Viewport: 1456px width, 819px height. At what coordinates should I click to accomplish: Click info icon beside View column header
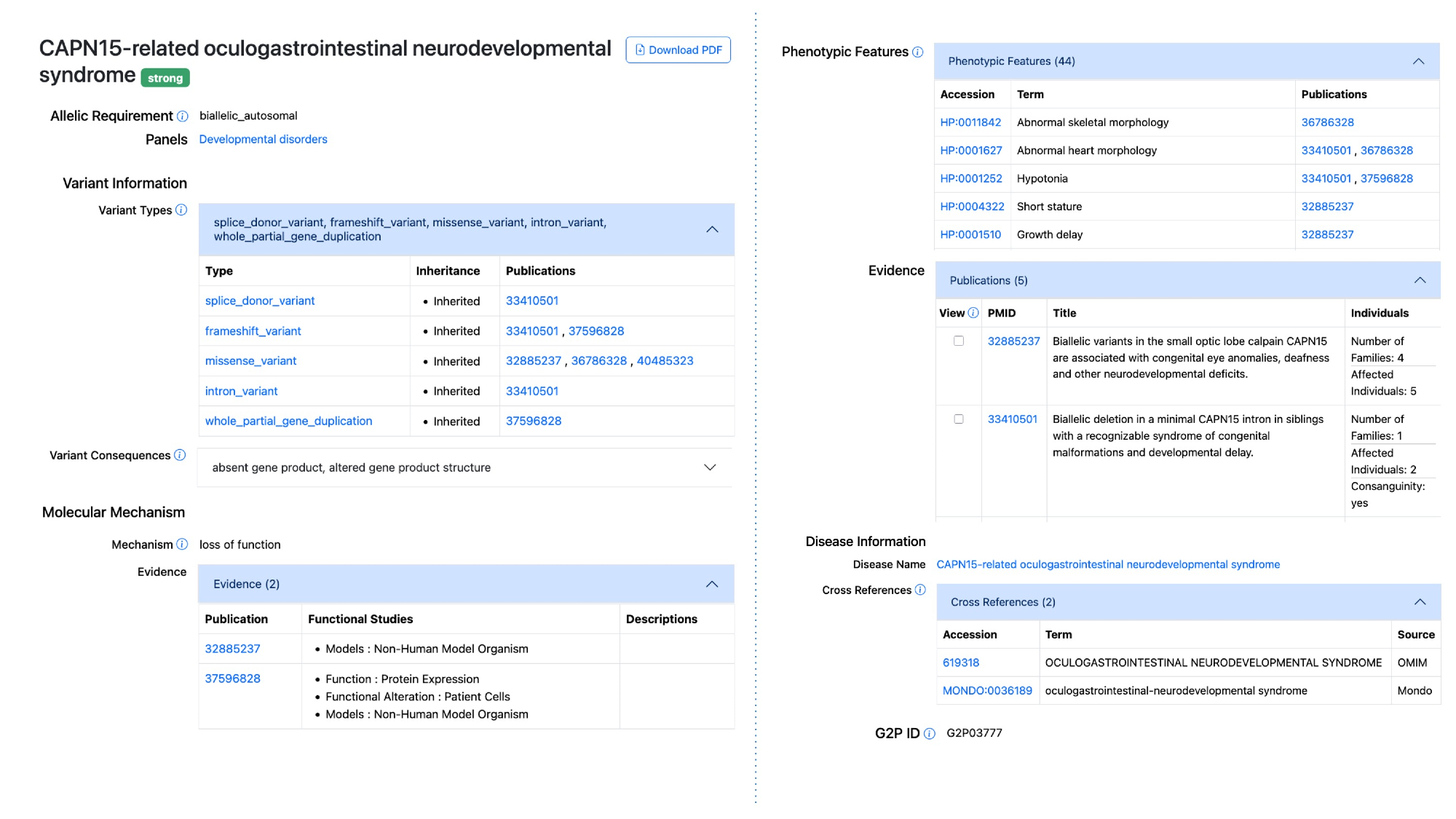[x=973, y=313]
